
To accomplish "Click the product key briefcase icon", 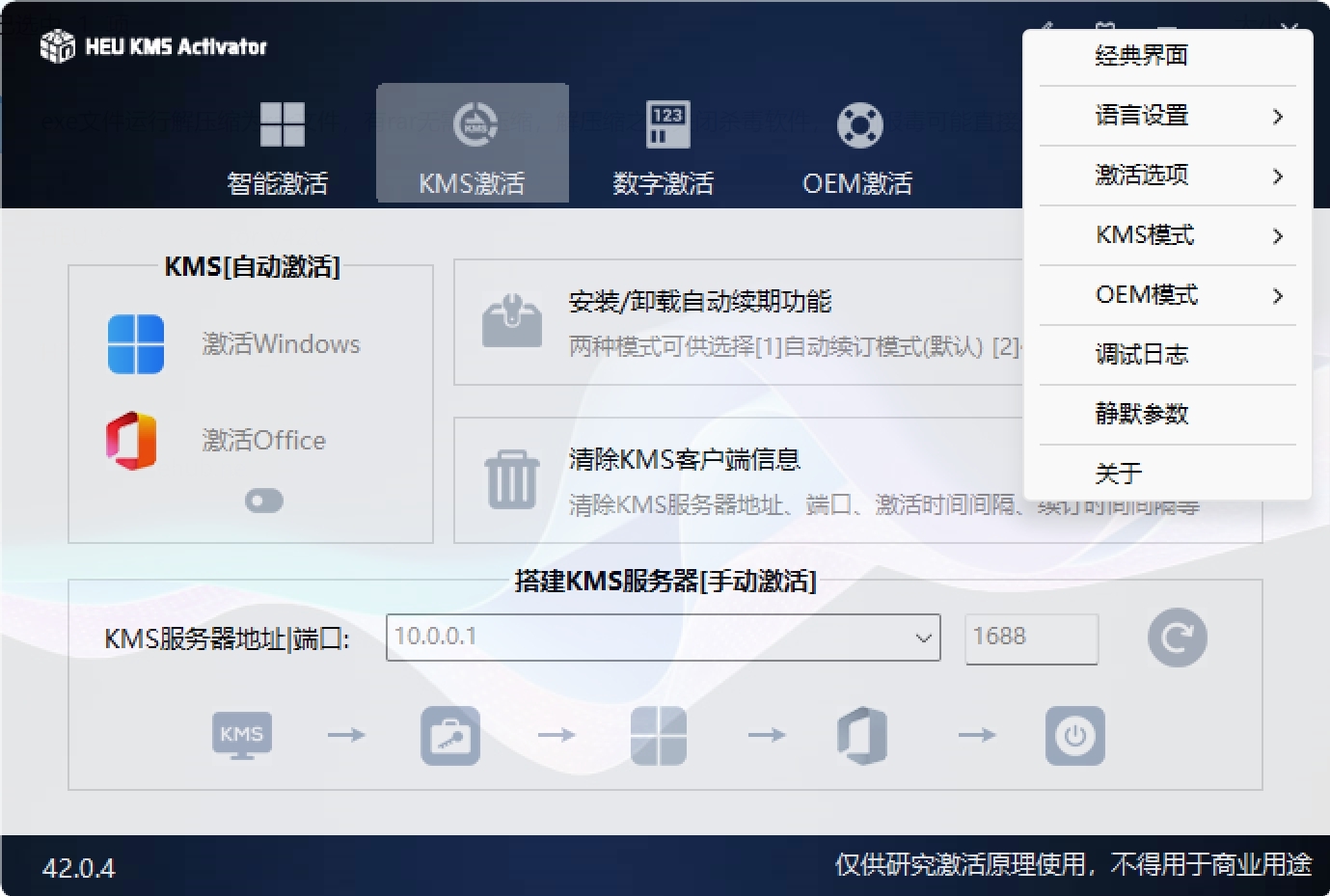I will 450,736.
